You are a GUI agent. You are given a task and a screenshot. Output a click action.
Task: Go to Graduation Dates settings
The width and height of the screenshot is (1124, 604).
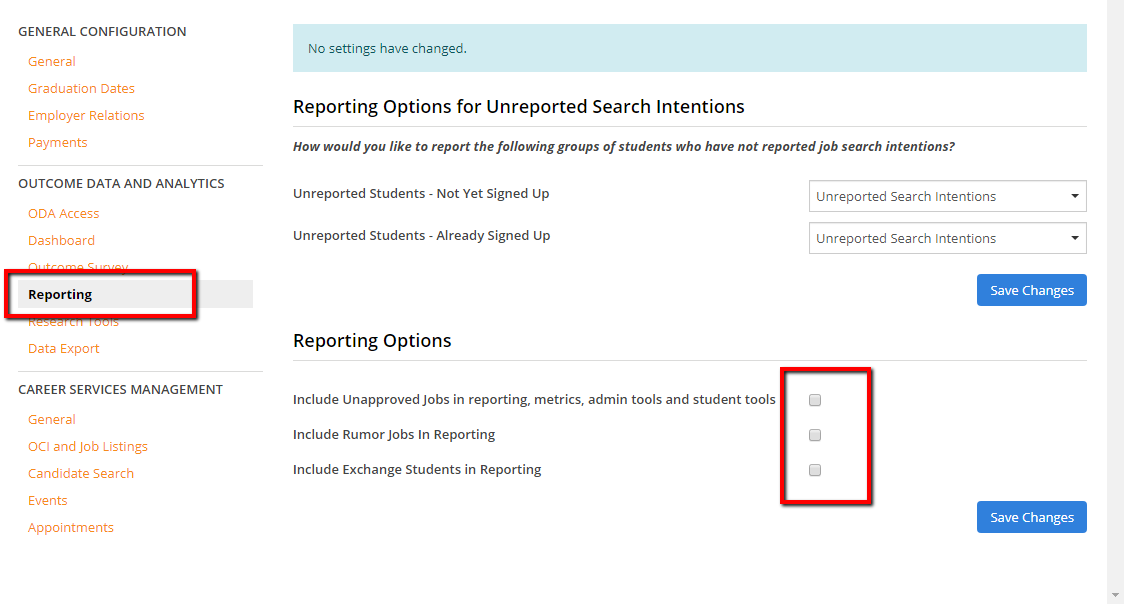click(x=81, y=89)
